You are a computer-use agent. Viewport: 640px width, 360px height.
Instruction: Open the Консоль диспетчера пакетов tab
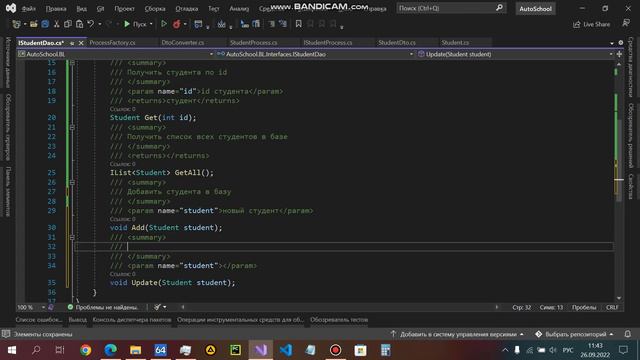[132, 320]
